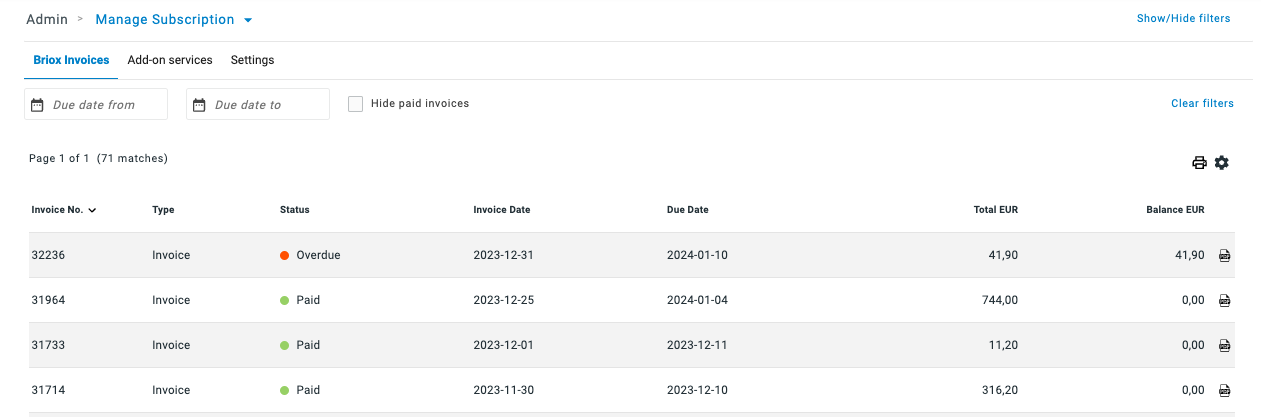1261x417 pixels.
Task: Sort by Status column header
Action: pyautogui.click(x=295, y=210)
